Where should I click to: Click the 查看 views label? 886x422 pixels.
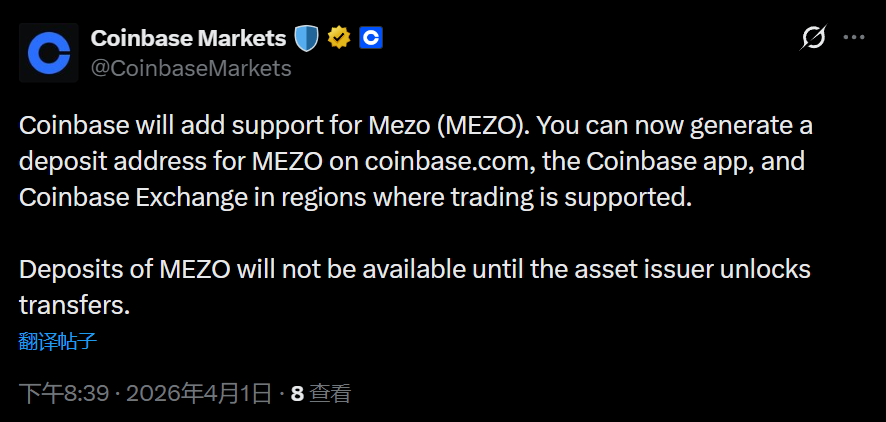click(x=330, y=393)
